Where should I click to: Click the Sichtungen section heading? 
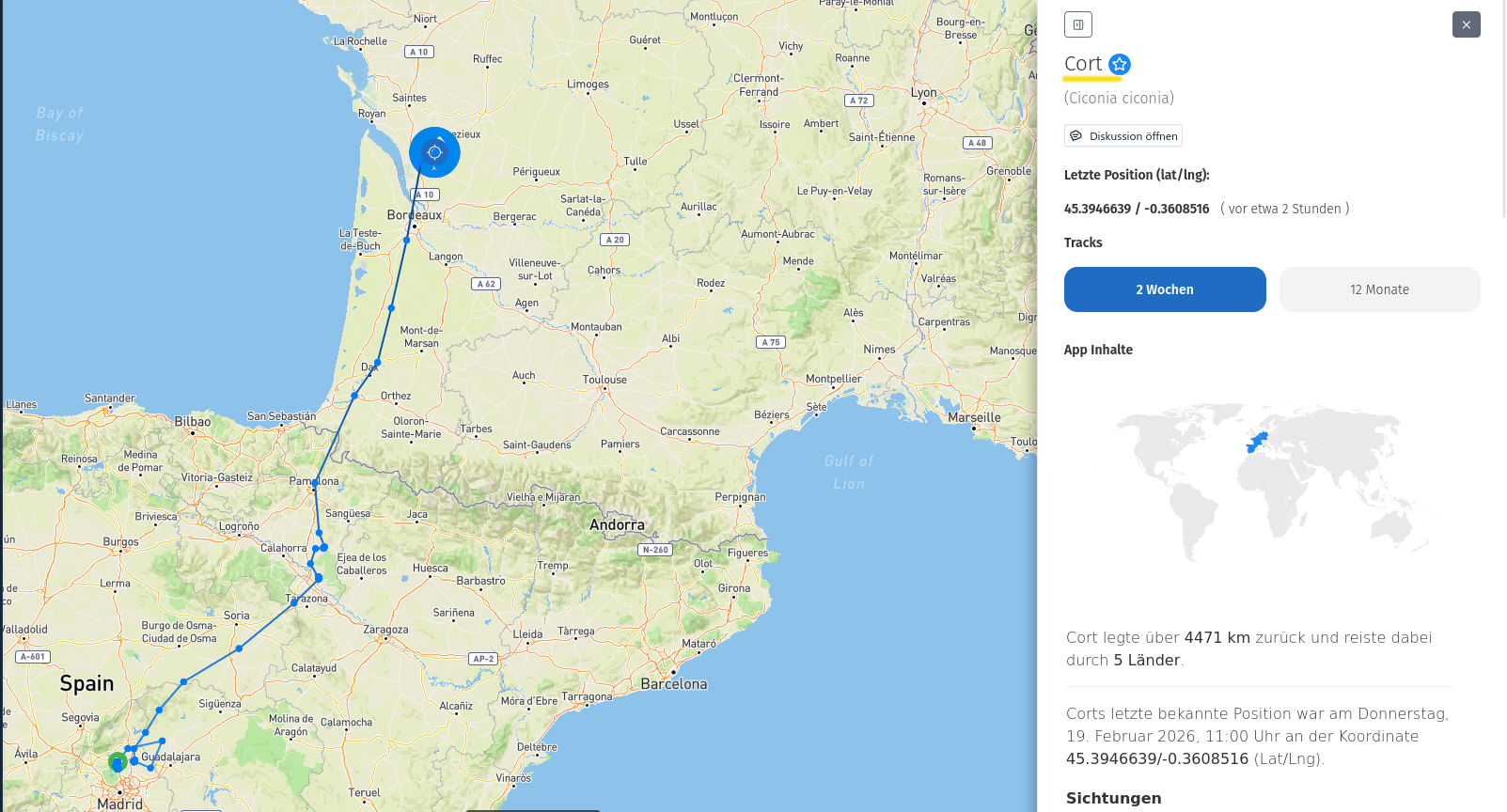point(1113,798)
